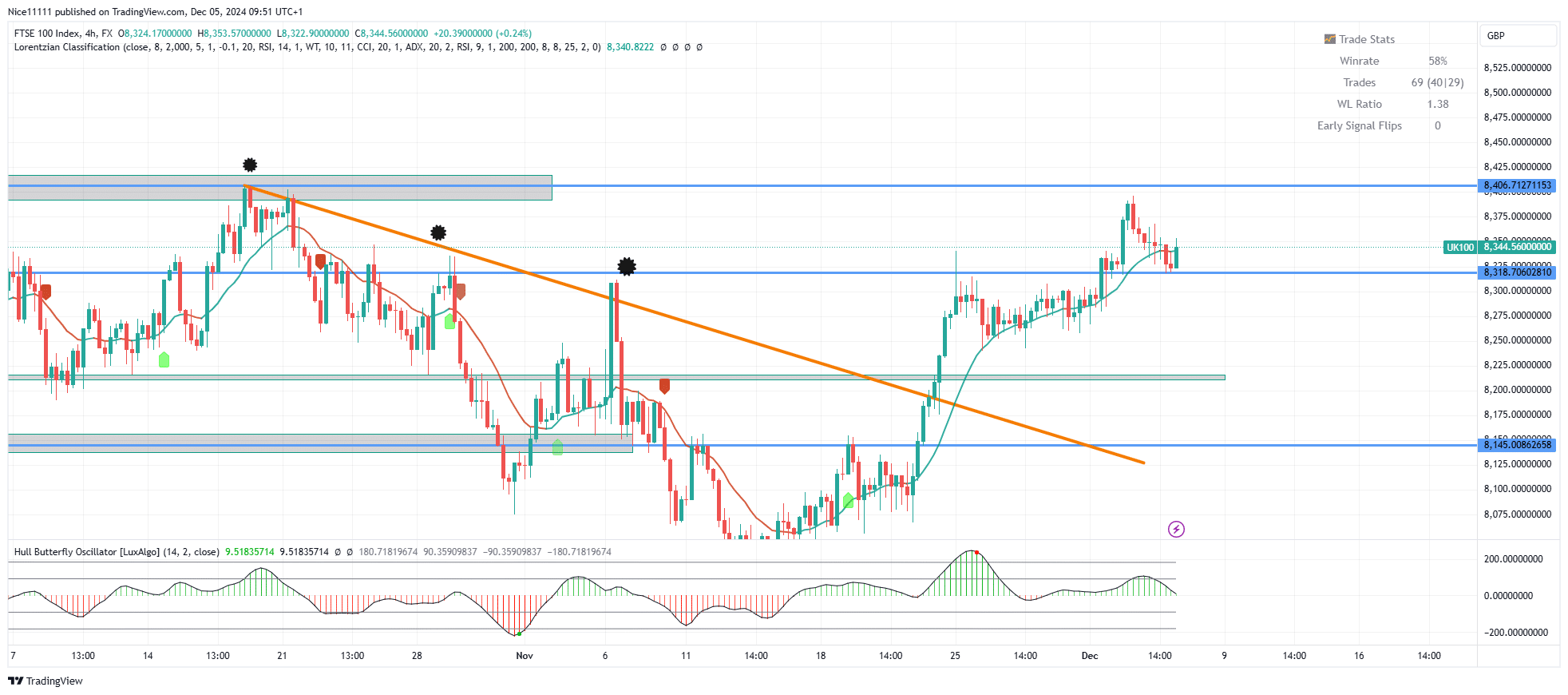This screenshot has width=1568, height=695.
Task: Click the 69 (40|29) trades value
Action: click(1438, 82)
